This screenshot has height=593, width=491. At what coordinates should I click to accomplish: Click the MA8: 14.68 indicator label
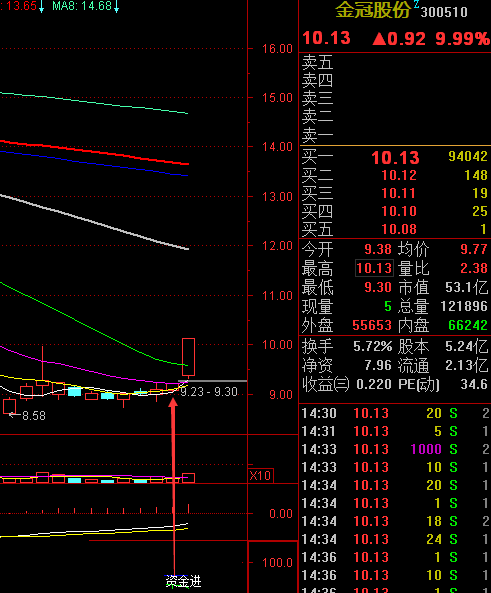click(x=82, y=6)
